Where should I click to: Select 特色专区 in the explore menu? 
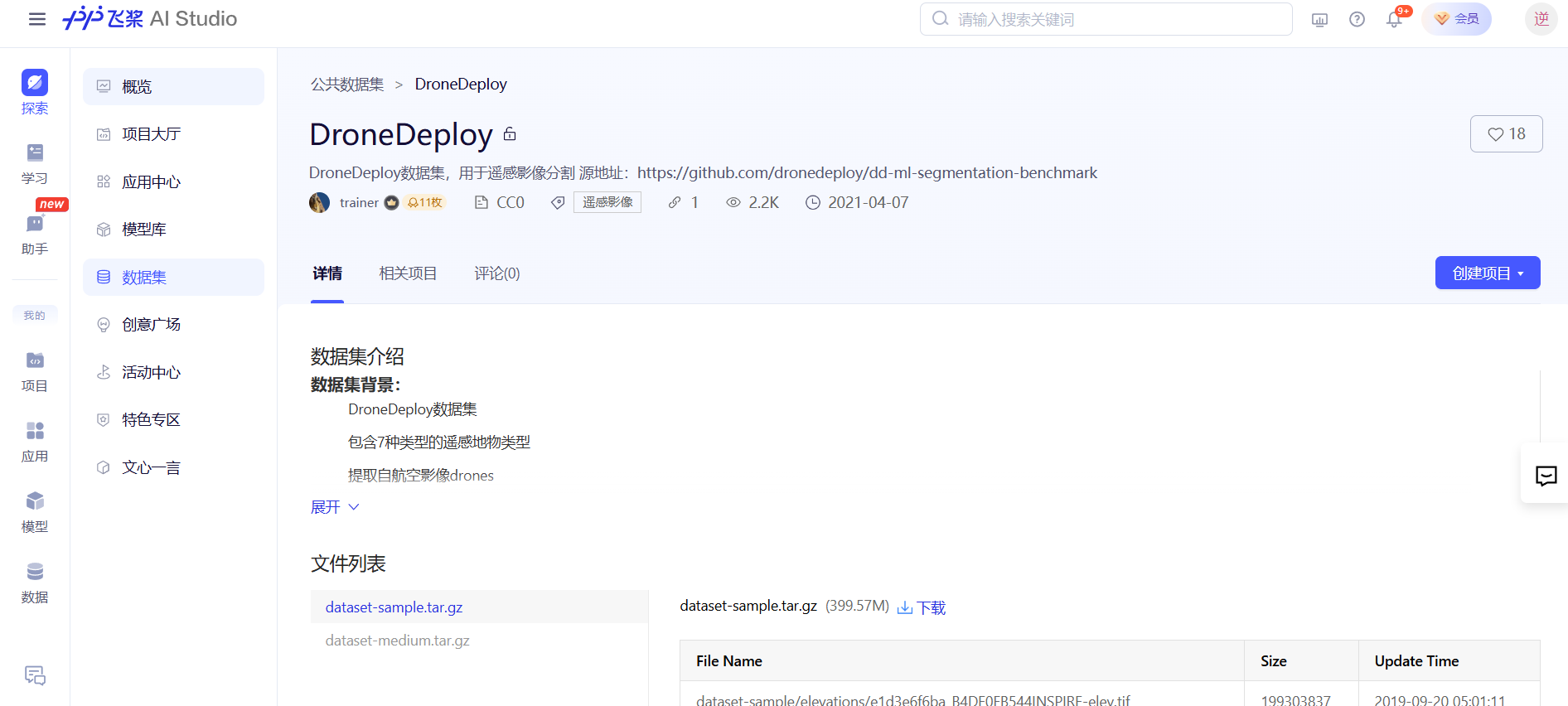pos(173,420)
